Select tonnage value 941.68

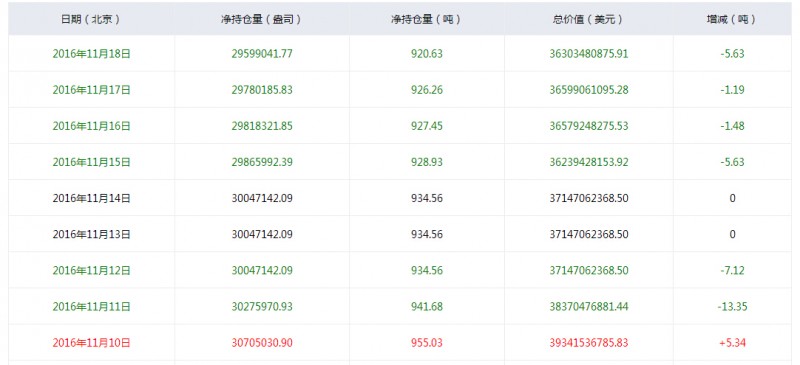click(427, 306)
